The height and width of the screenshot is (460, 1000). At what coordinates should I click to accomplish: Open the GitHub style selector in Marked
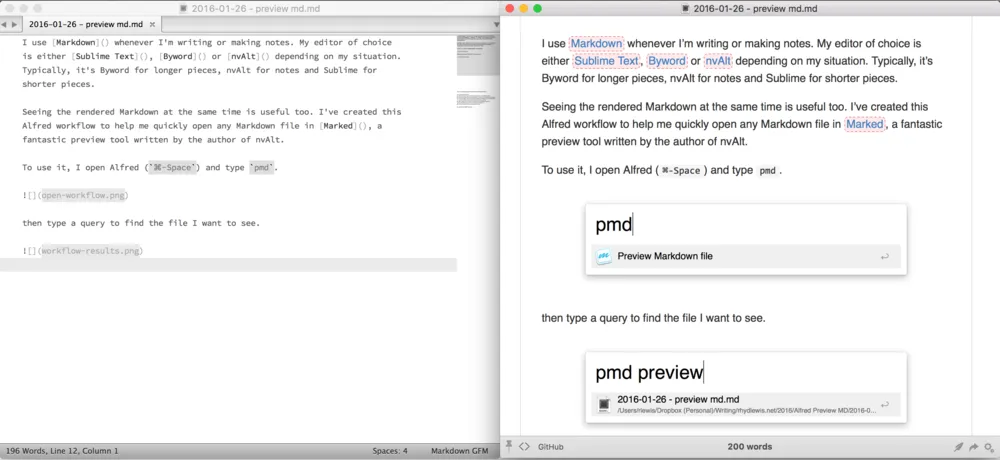pos(551,447)
